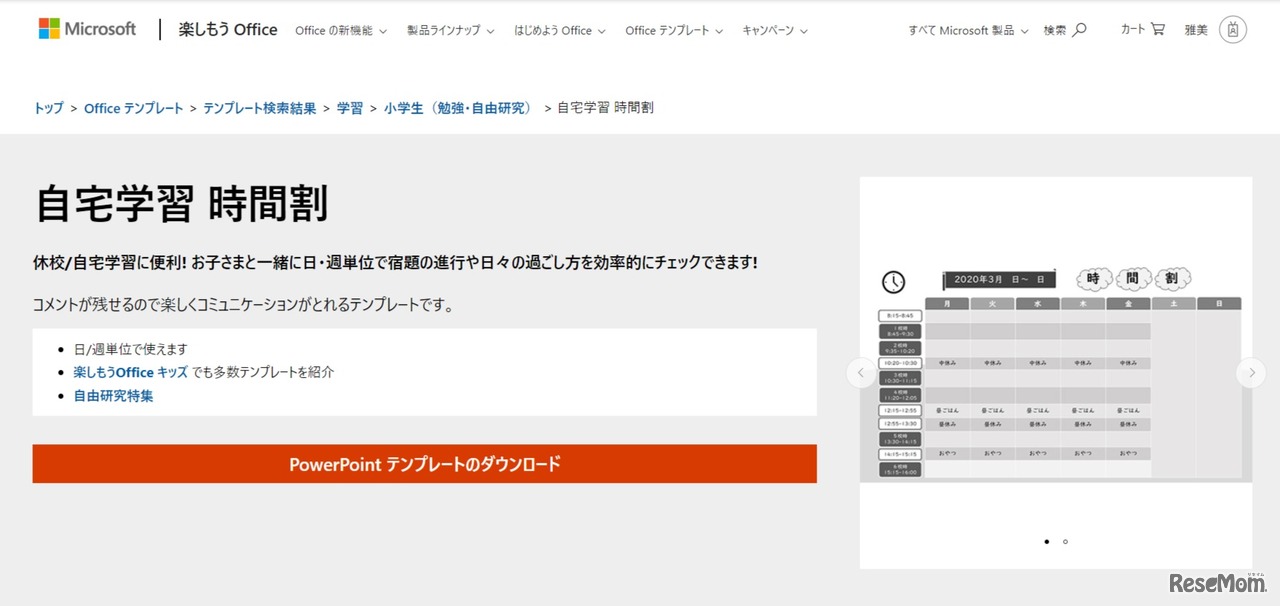Viewport: 1280px width, 606px height.
Task: Click the timetable template preview image
Action: tap(1055, 372)
